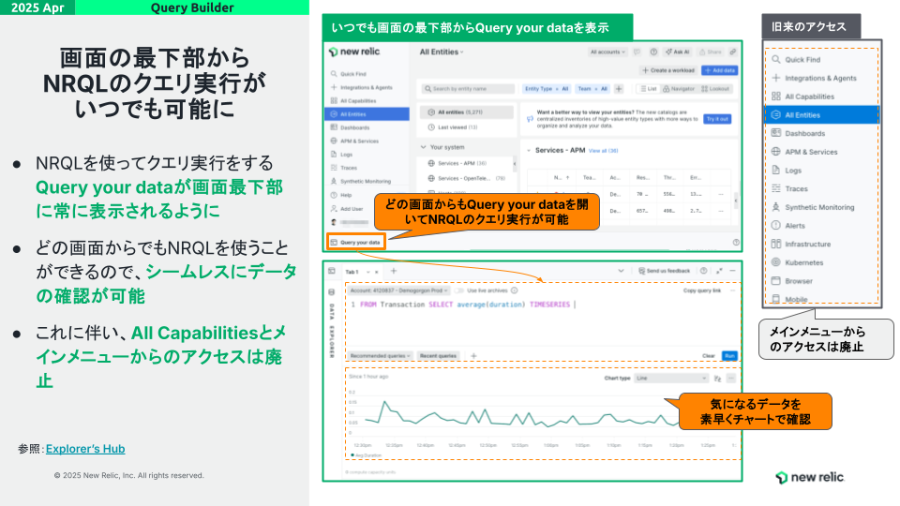Select Services - OpenTele... in the entity tree
Image resolution: width=900 pixels, height=506 pixels.
tap(466, 178)
